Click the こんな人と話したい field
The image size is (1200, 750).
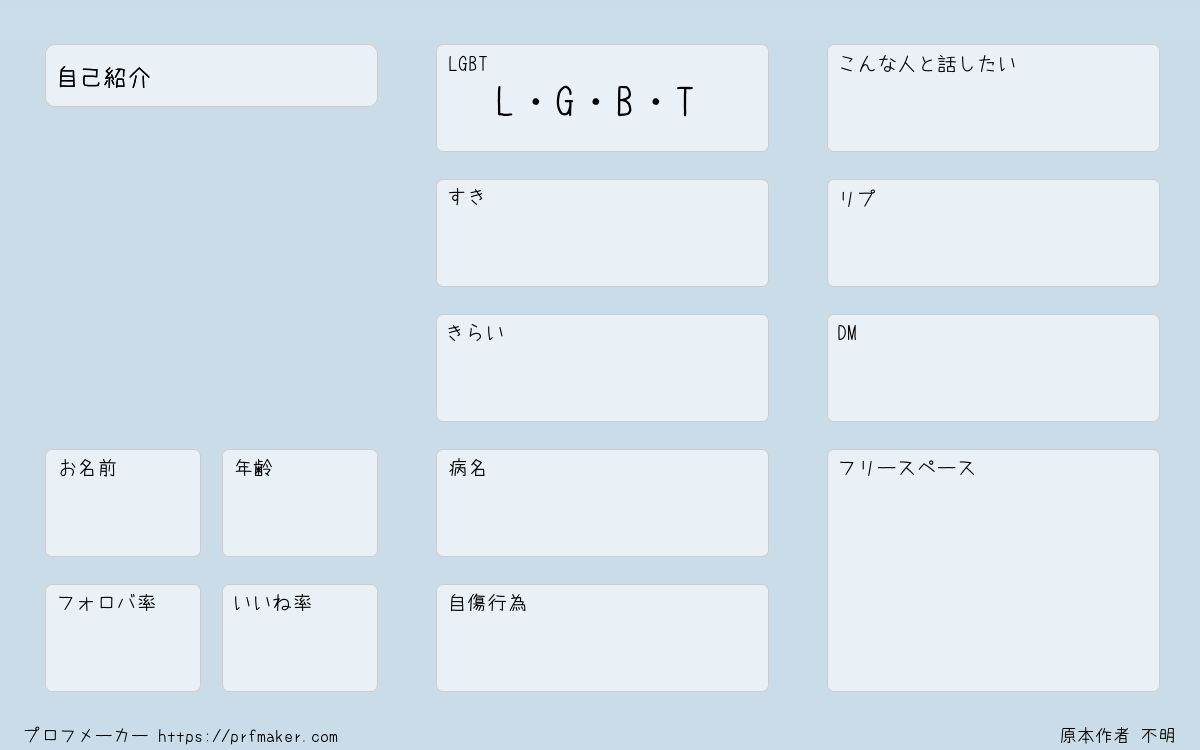pos(993,98)
